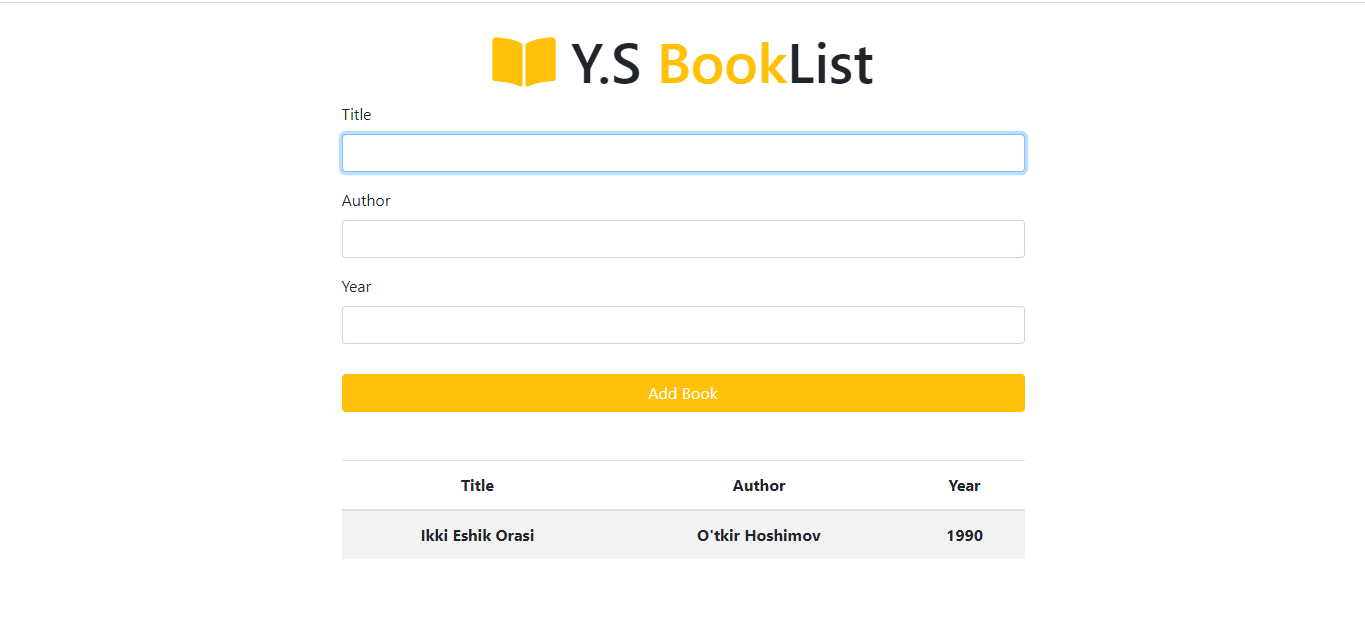Click the yellow Add Book button

[x=683, y=393]
